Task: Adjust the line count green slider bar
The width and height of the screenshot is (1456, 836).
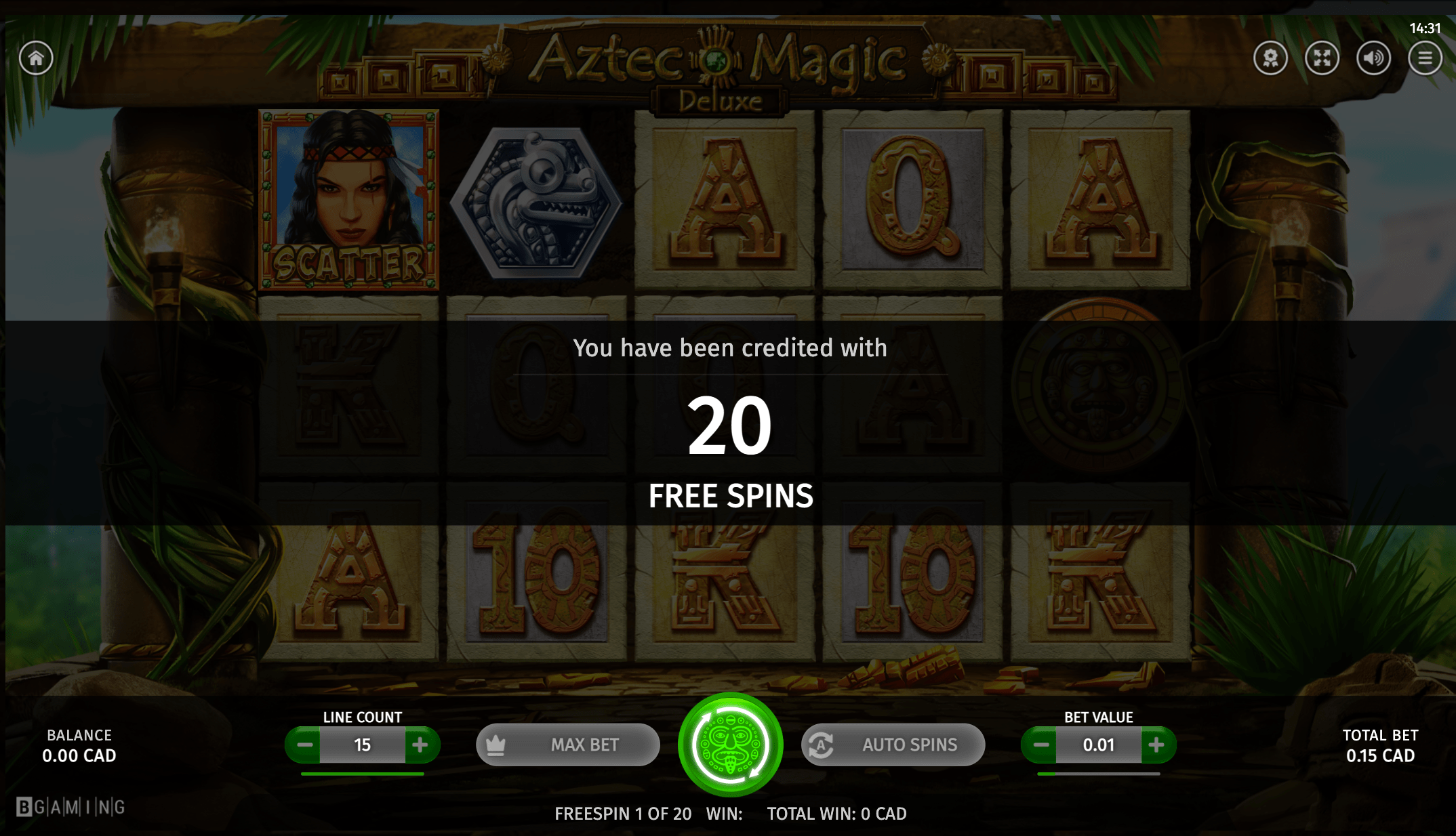Action: pyautogui.click(x=363, y=774)
